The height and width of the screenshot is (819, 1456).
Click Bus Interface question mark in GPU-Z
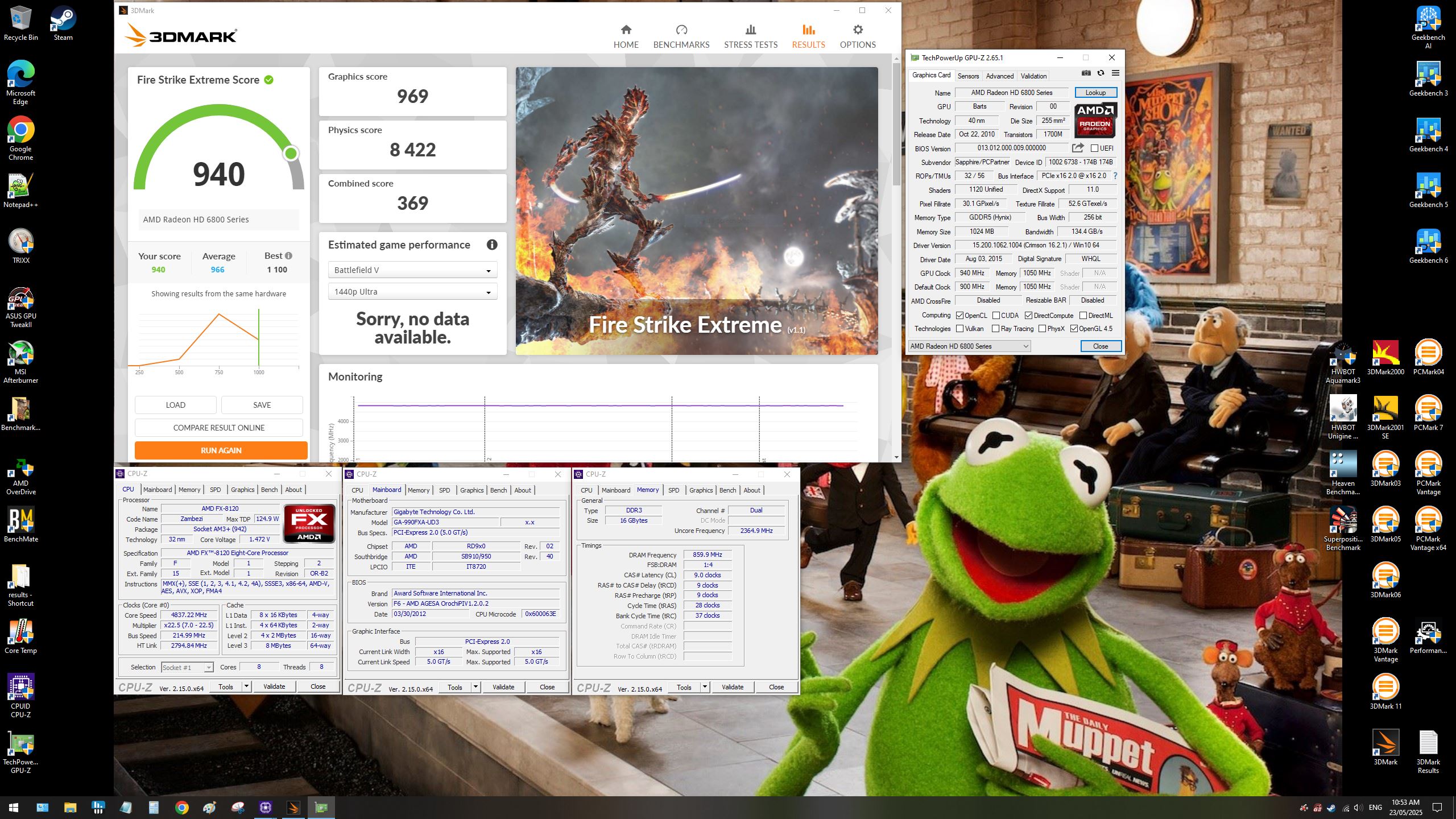click(1115, 176)
